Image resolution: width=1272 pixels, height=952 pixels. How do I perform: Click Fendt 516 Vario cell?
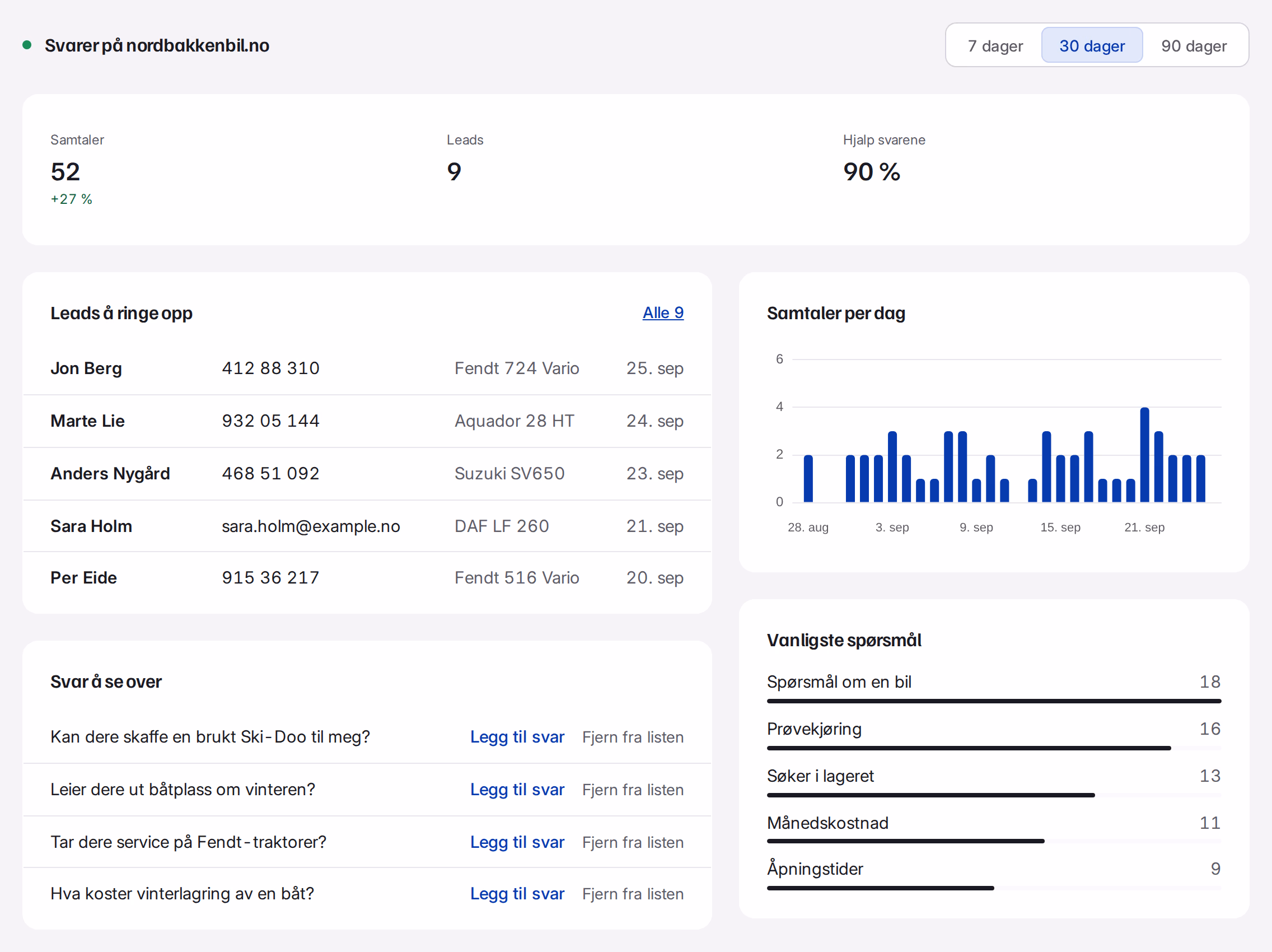(x=516, y=577)
